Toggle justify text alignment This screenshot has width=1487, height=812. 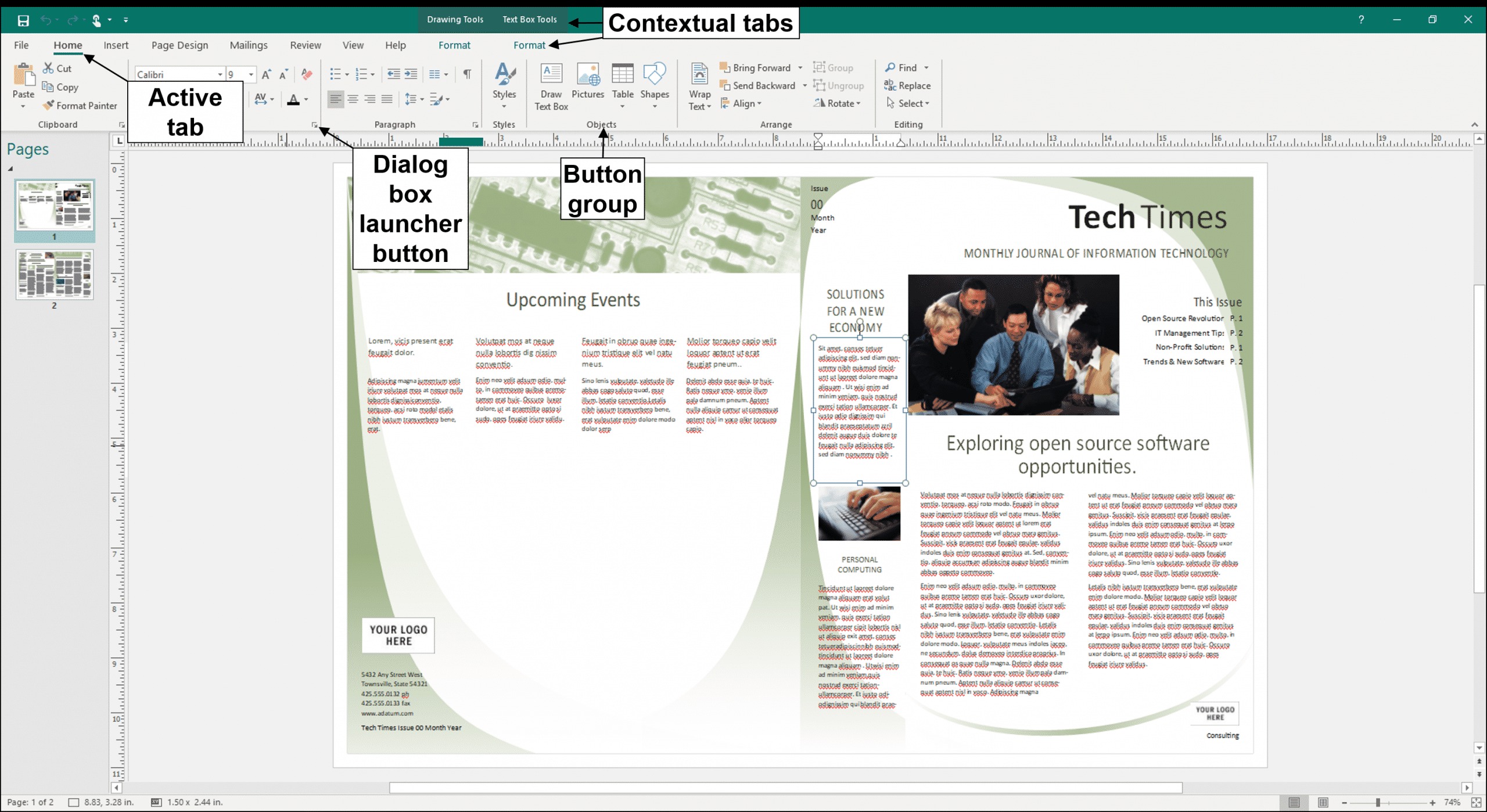point(387,99)
